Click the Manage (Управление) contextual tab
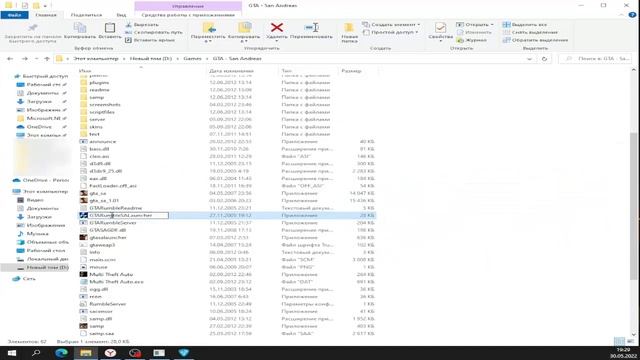 pos(188,6)
